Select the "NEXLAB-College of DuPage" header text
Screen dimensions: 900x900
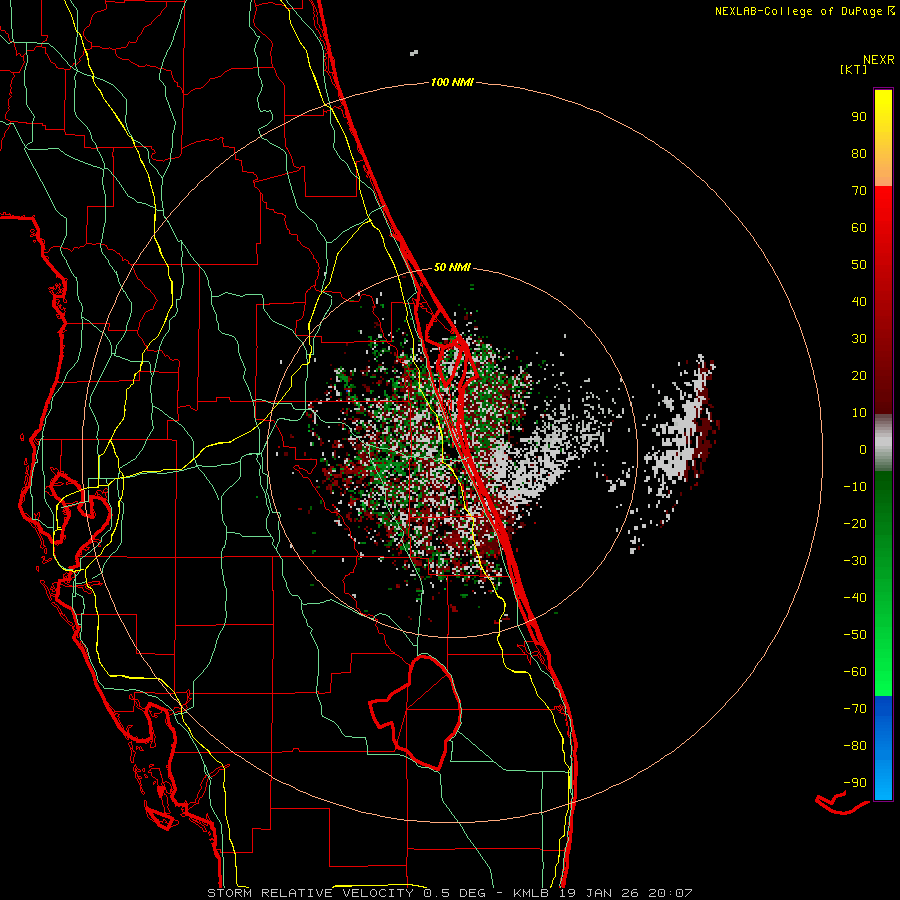(x=799, y=11)
